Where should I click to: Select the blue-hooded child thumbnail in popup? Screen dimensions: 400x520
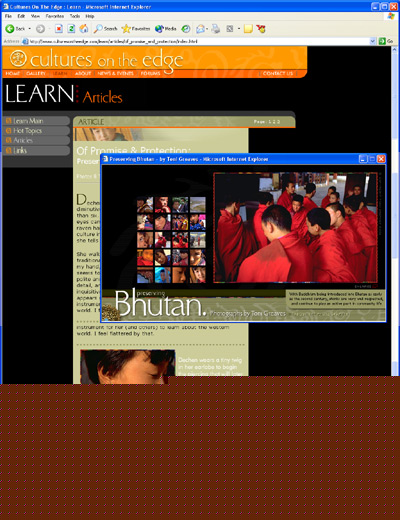click(163, 275)
